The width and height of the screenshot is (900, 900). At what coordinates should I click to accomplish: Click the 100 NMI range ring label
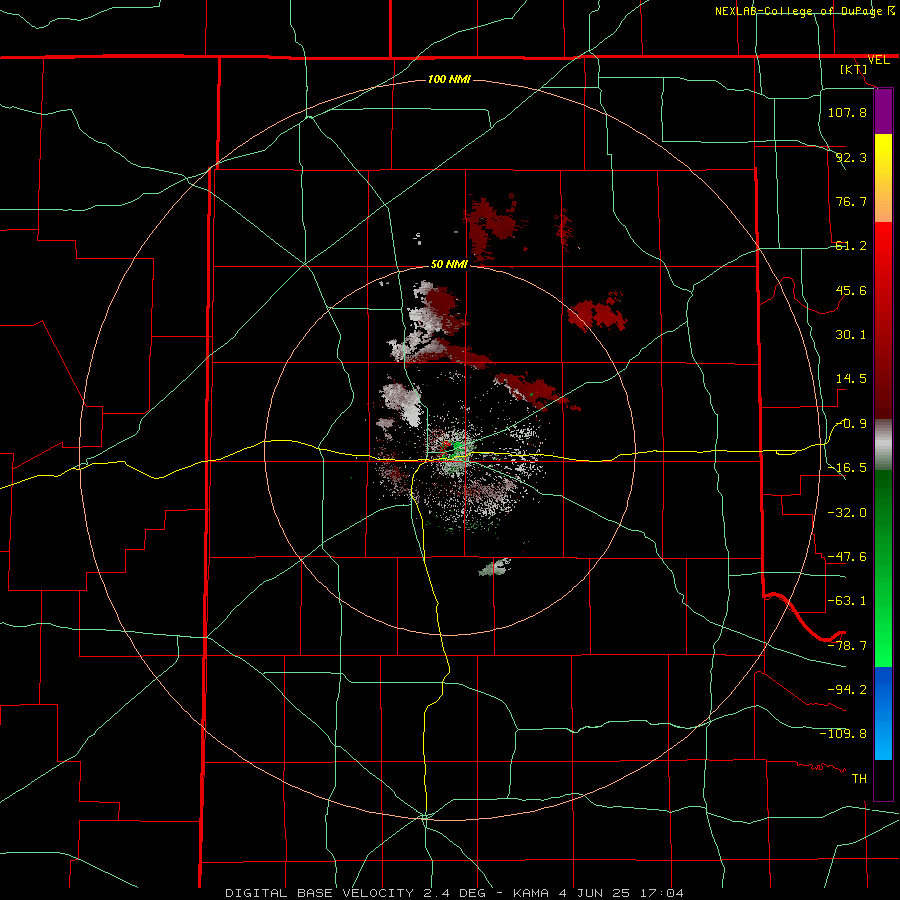449,79
